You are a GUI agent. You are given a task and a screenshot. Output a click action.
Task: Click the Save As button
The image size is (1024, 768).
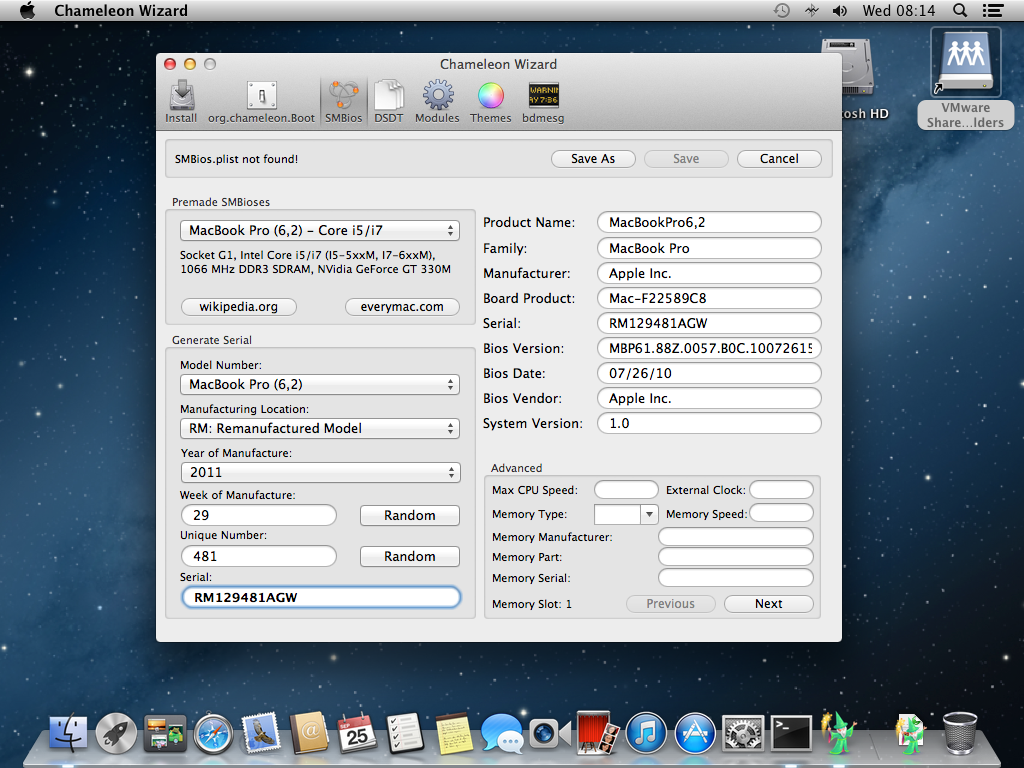(593, 159)
